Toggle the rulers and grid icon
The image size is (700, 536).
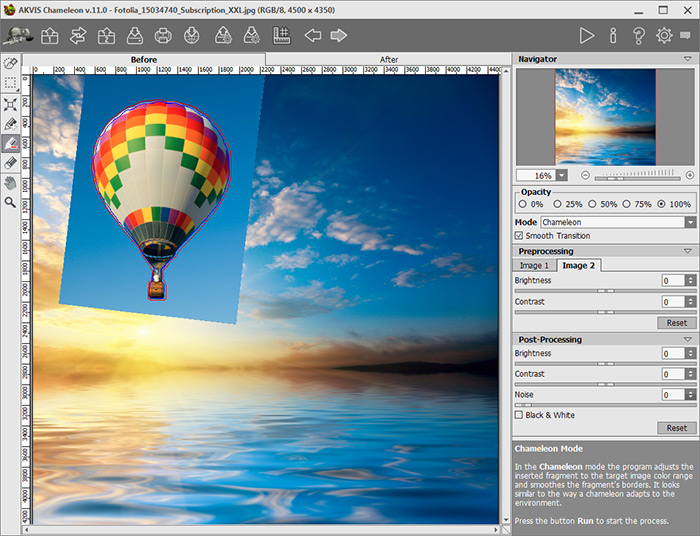click(282, 35)
